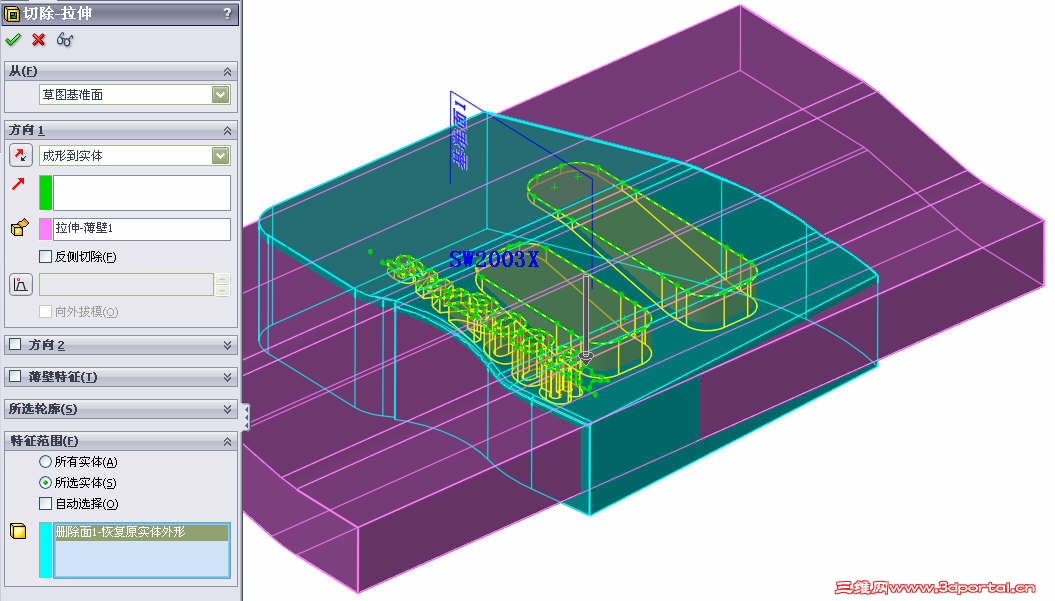
Task: Toggle the detailed preview glasses icon
Action: tap(65, 40)
